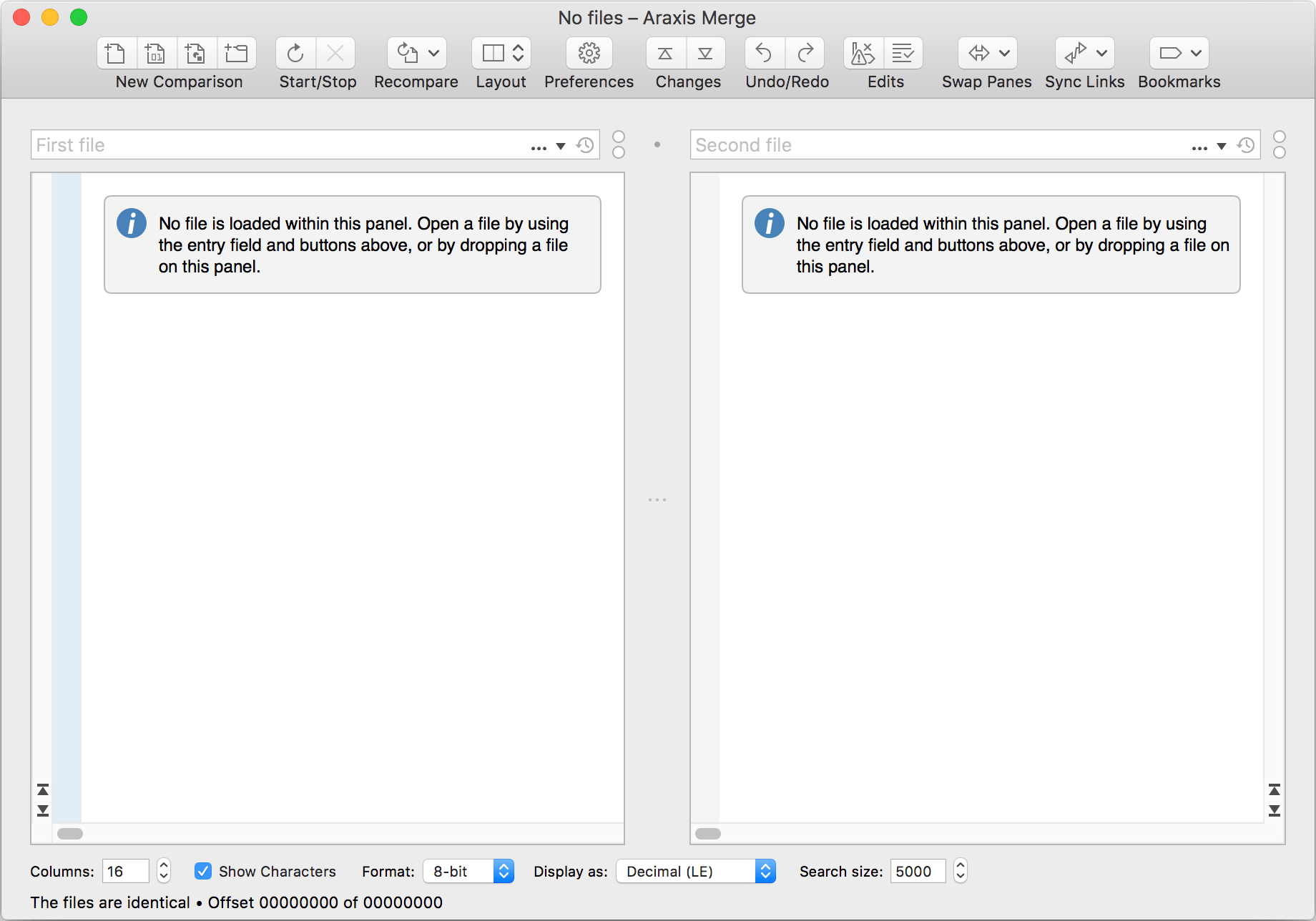The width and height of the screenshot is (1316, 921).
Task: Click the browse button for First file
Action: tap(540, 145)
